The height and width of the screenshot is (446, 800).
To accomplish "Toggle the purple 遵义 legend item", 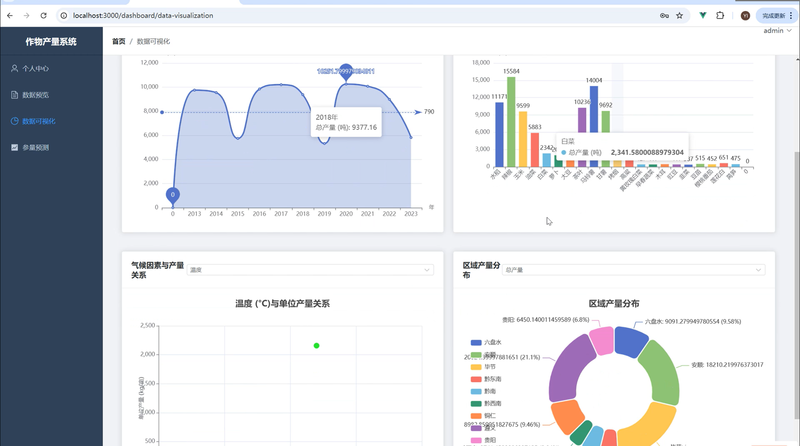I will (x=483, y=428).
